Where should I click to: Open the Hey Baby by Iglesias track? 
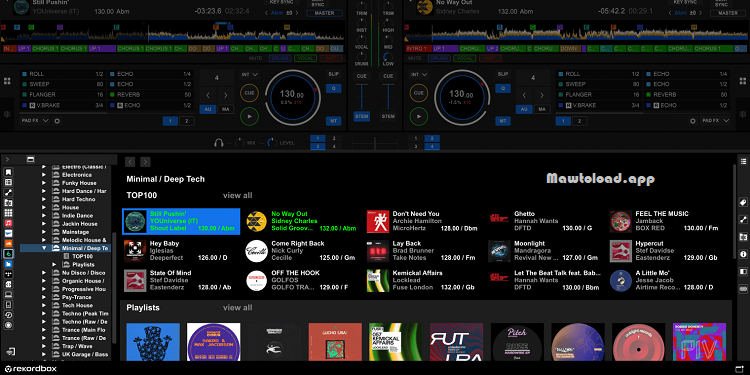pyautogui.click(x=181, y=251)
